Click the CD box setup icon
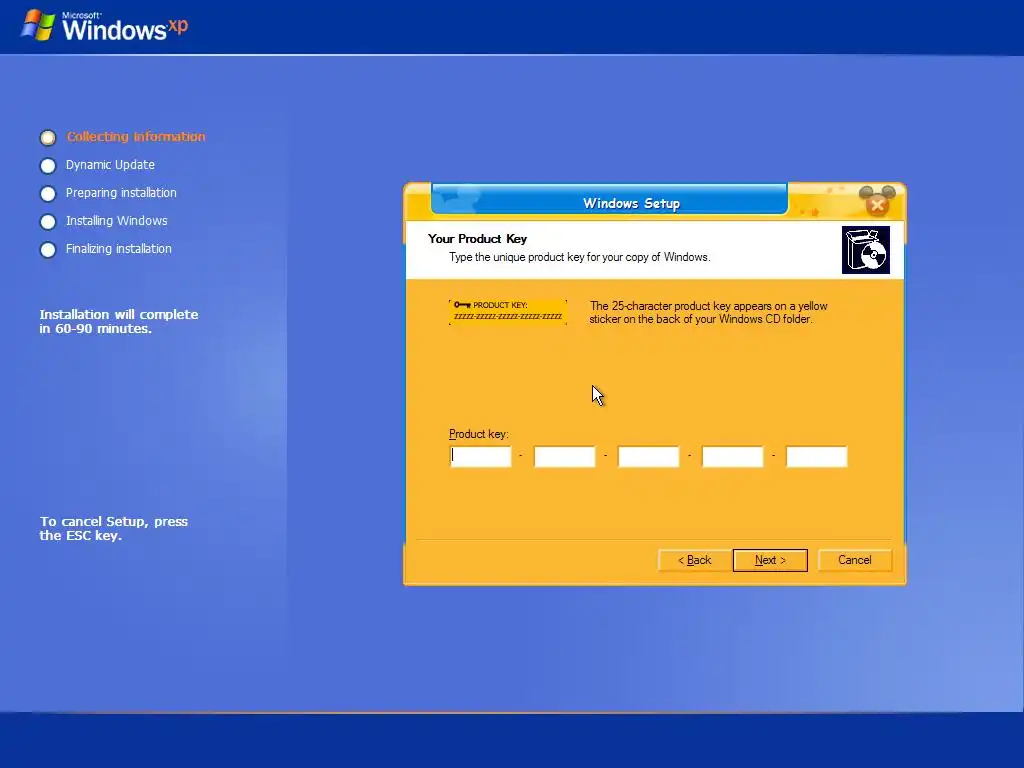The height and width of the screenshot is (768, 1024). [866, 250]
